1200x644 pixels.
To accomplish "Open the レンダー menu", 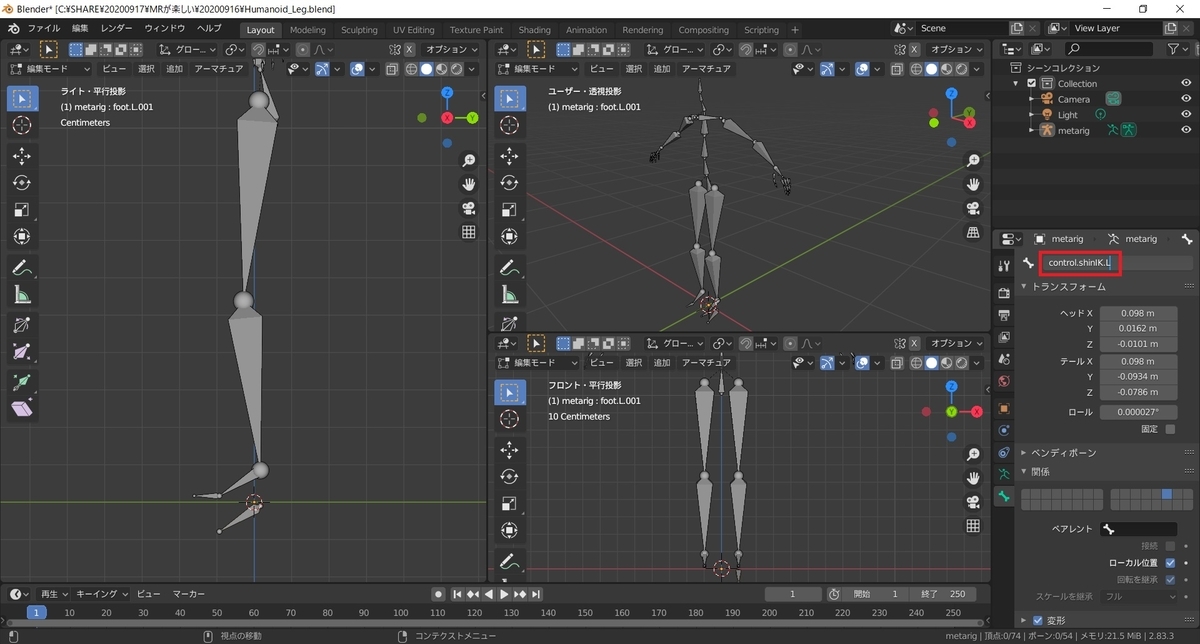I will pos(116,28).
